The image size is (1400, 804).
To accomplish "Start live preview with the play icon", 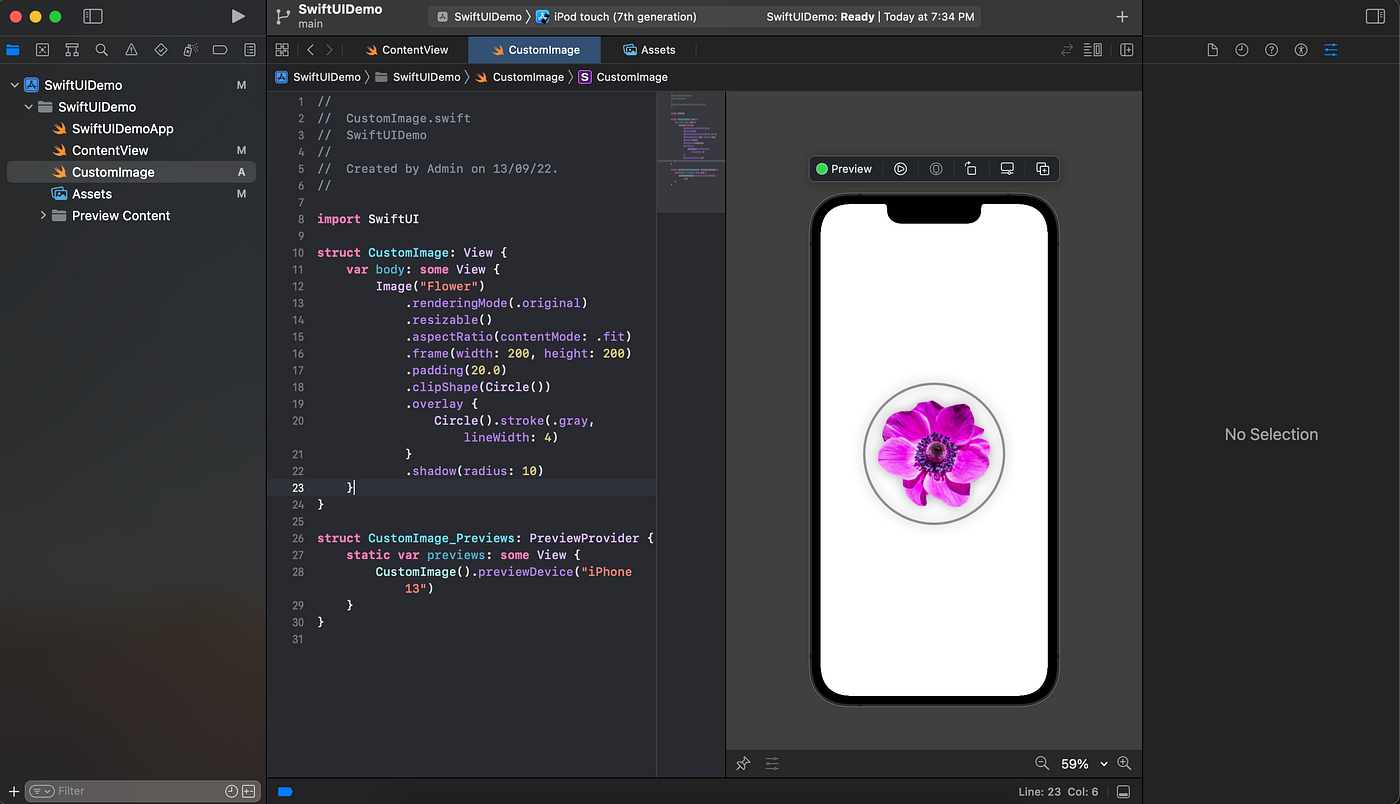I will coord(899,168).
